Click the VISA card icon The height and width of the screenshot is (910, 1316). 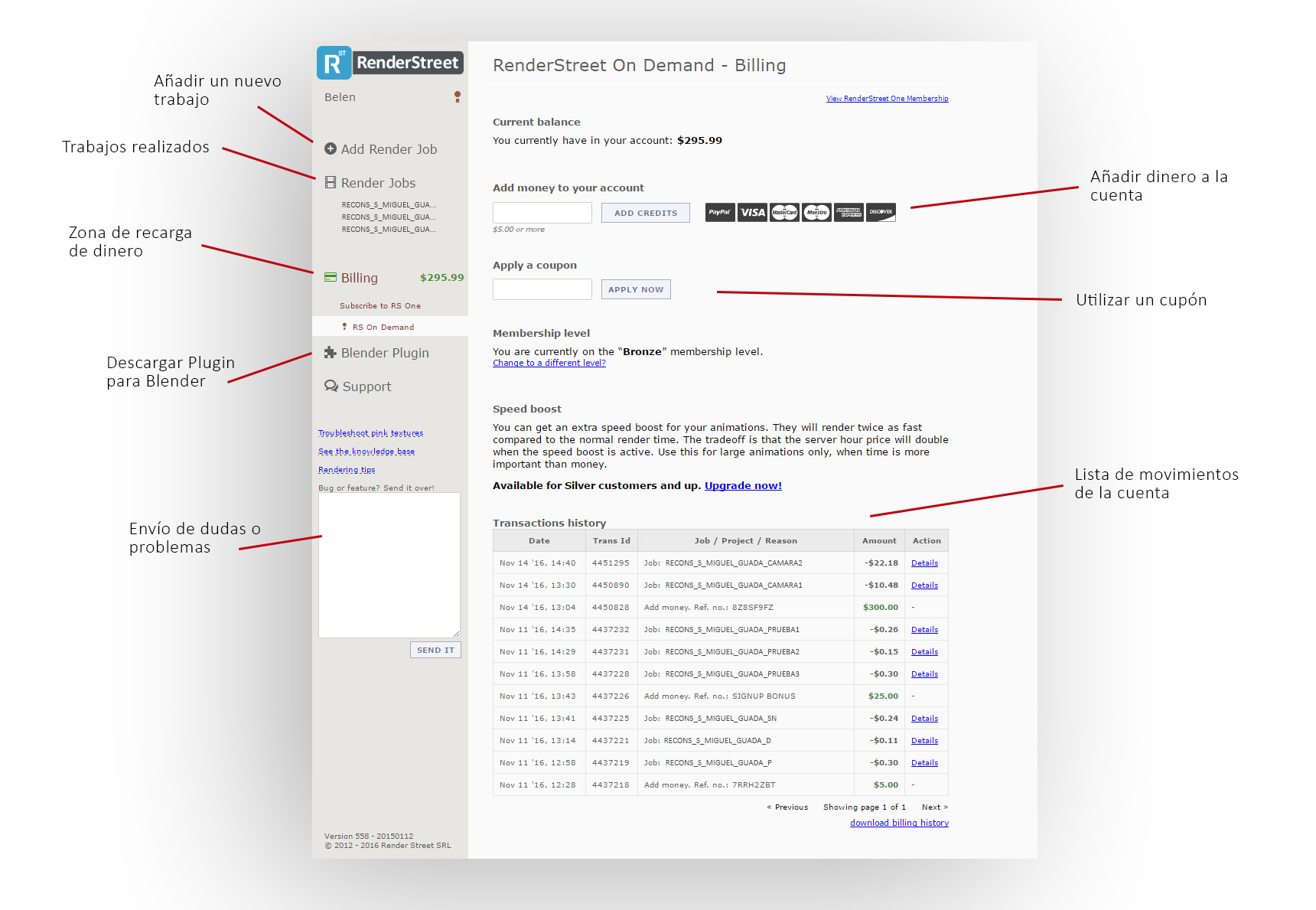coord(752,213)
